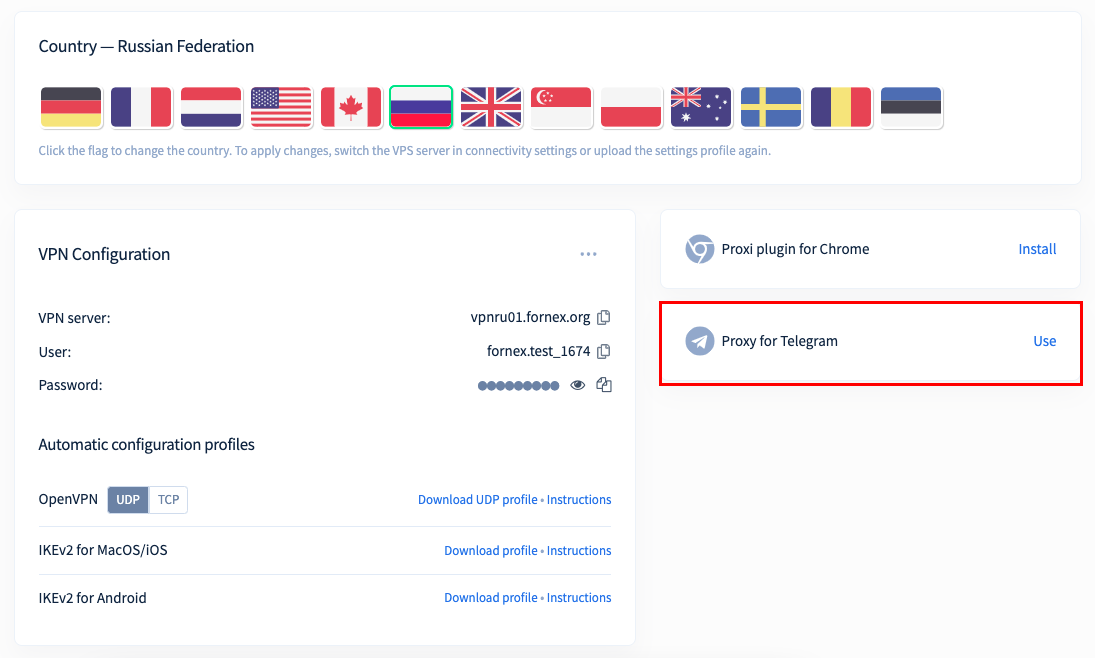The height and width of the screenshot is (658, 1095).
Task: Click Automatic configuration profiles heading
Action: point(146,444)
